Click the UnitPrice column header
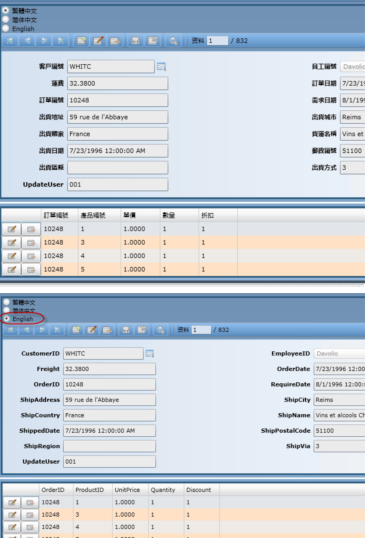365x538 pixels. pos(130,490)
